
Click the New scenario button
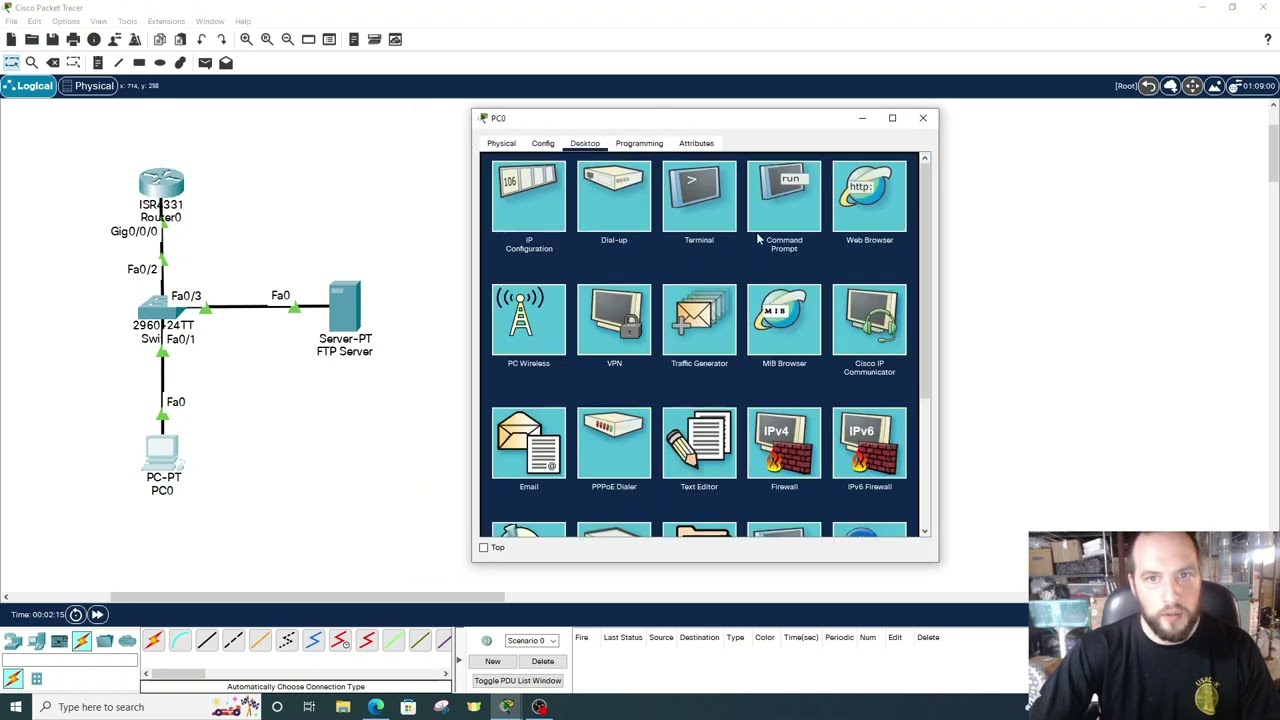(x=493, y=661)
